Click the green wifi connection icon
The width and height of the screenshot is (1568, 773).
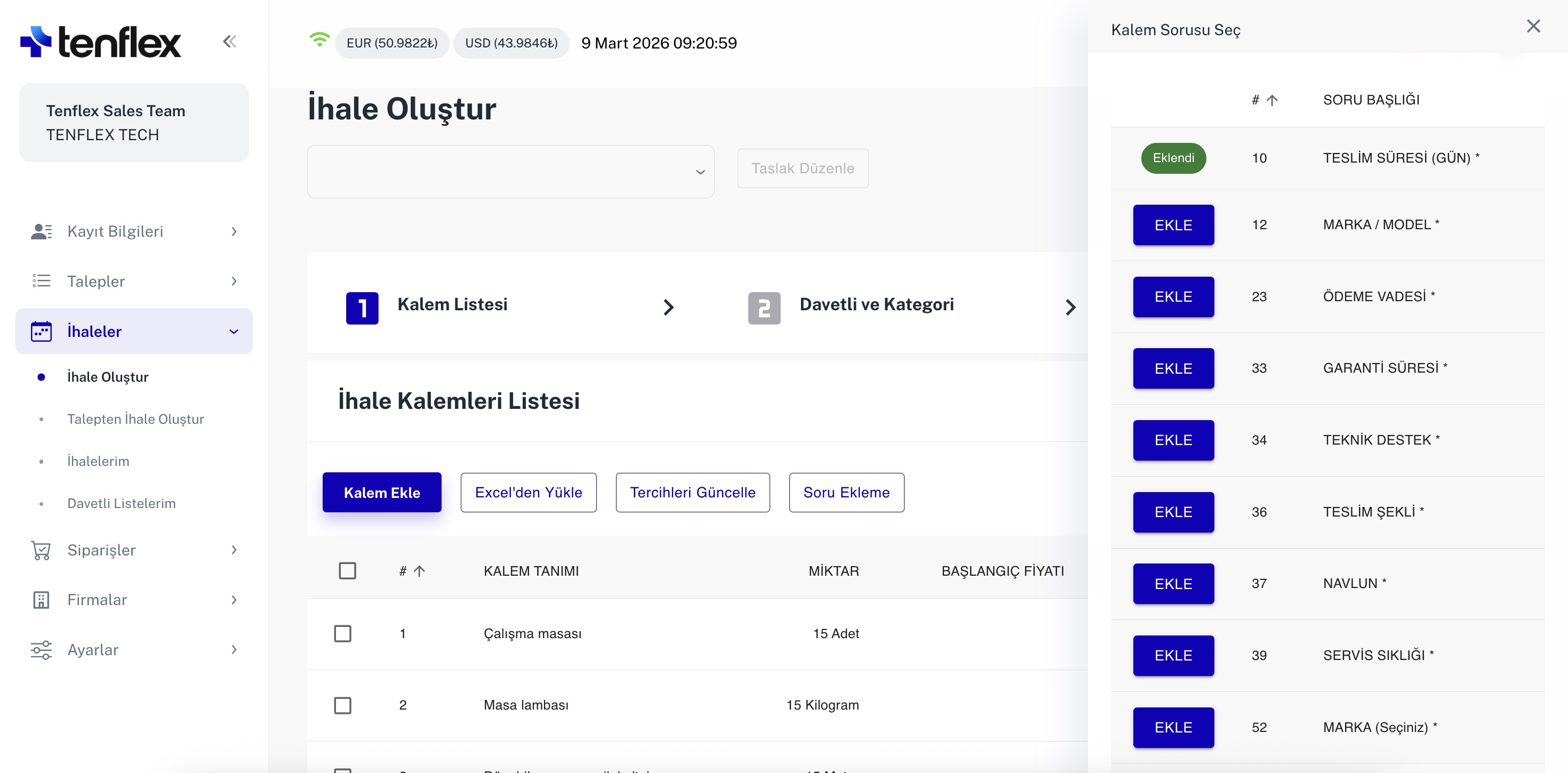[x=319, y=39]
